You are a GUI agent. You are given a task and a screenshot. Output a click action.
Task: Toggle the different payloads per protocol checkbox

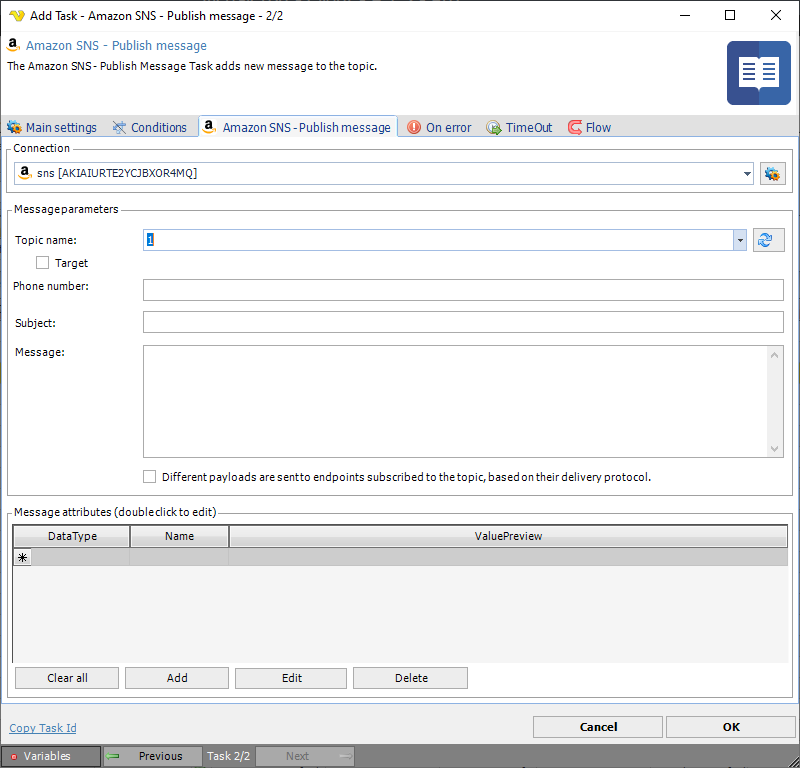[150, 477]
